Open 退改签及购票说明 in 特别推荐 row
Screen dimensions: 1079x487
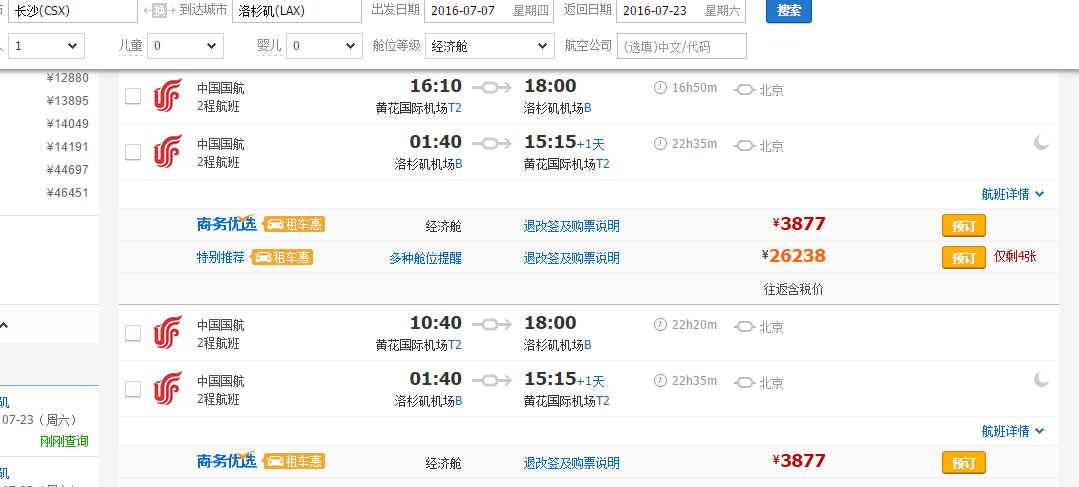571,258
